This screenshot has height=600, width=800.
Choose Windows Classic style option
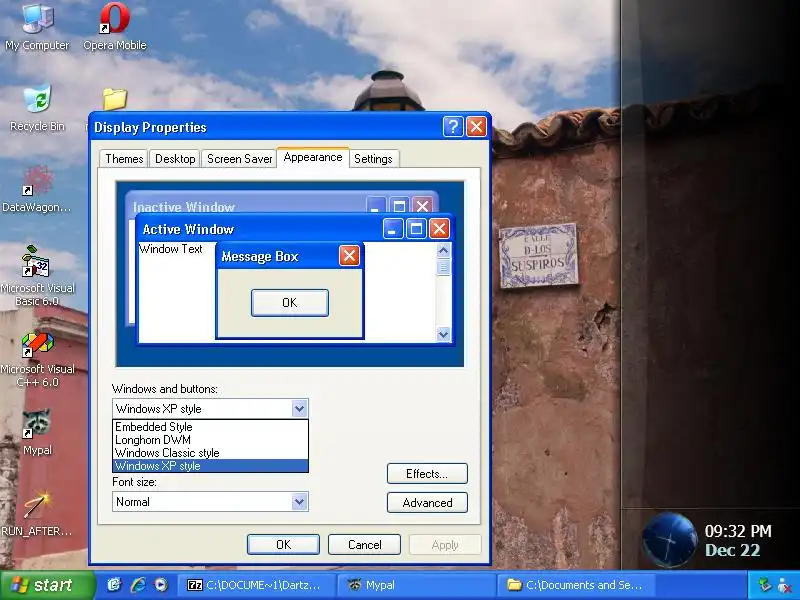tap(210, 453)
